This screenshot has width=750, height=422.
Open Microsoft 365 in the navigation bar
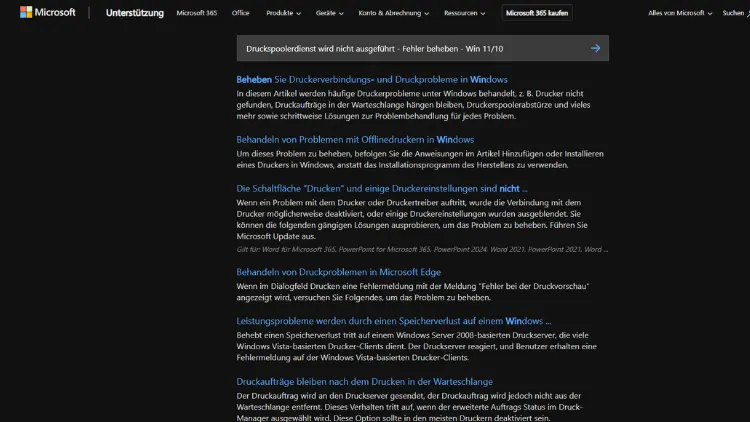[x=197, y=13]
